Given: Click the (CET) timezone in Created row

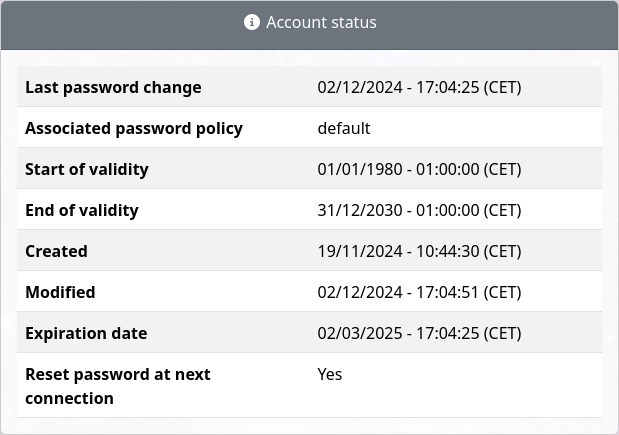Looking at the screenshot, I should tap(502, 251).
